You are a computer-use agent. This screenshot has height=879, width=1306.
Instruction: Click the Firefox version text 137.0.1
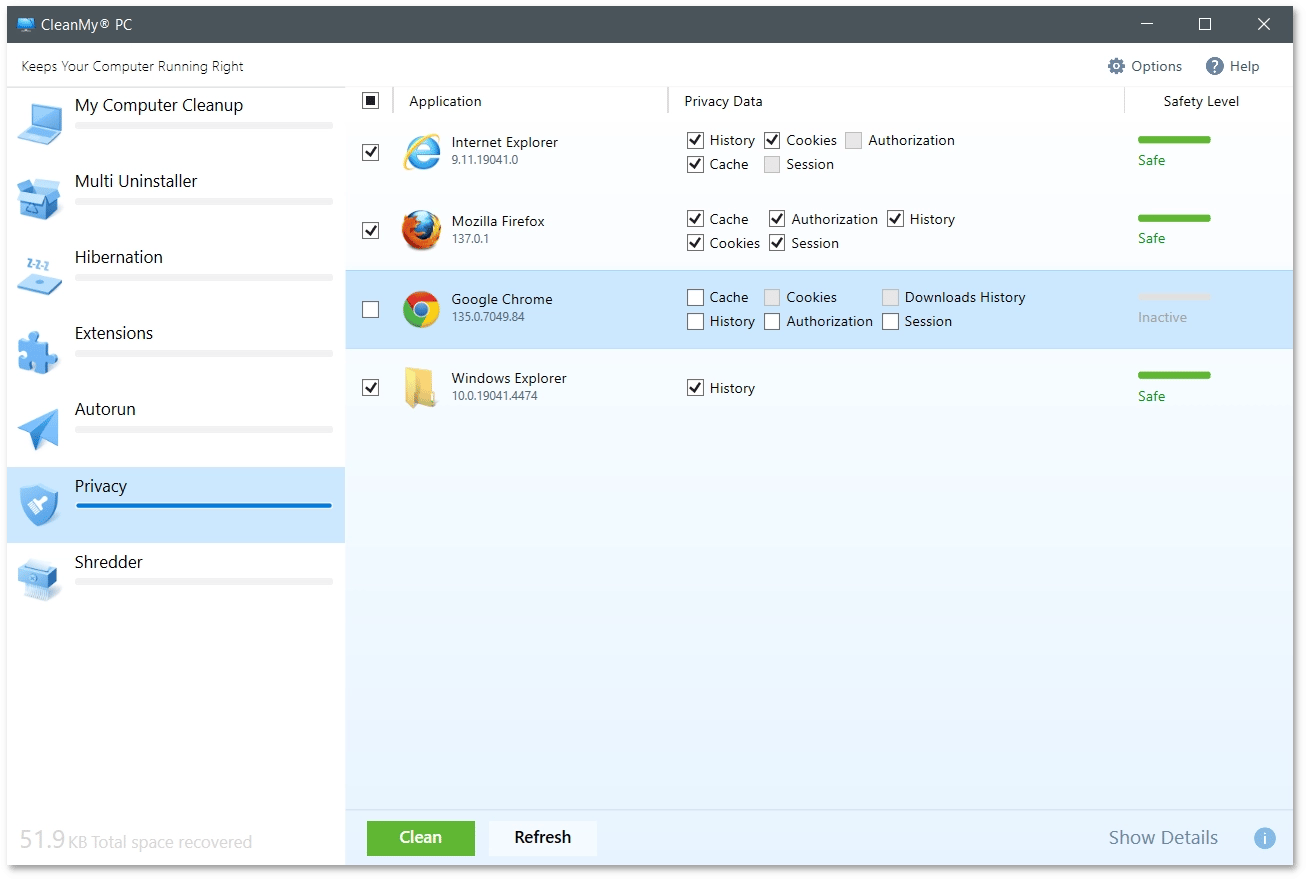(x=470, y=239)
